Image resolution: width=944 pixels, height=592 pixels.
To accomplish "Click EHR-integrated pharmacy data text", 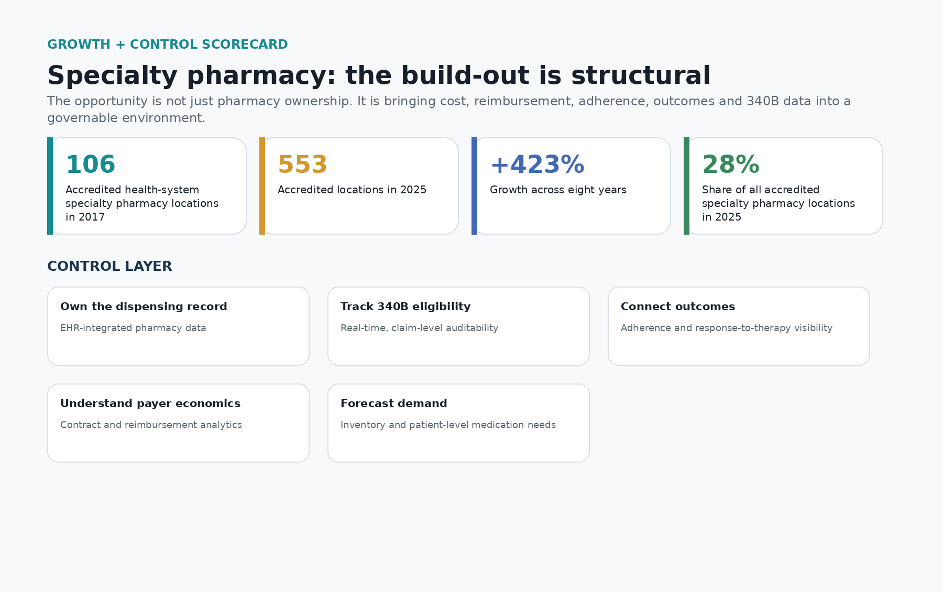I will (133, 328).
